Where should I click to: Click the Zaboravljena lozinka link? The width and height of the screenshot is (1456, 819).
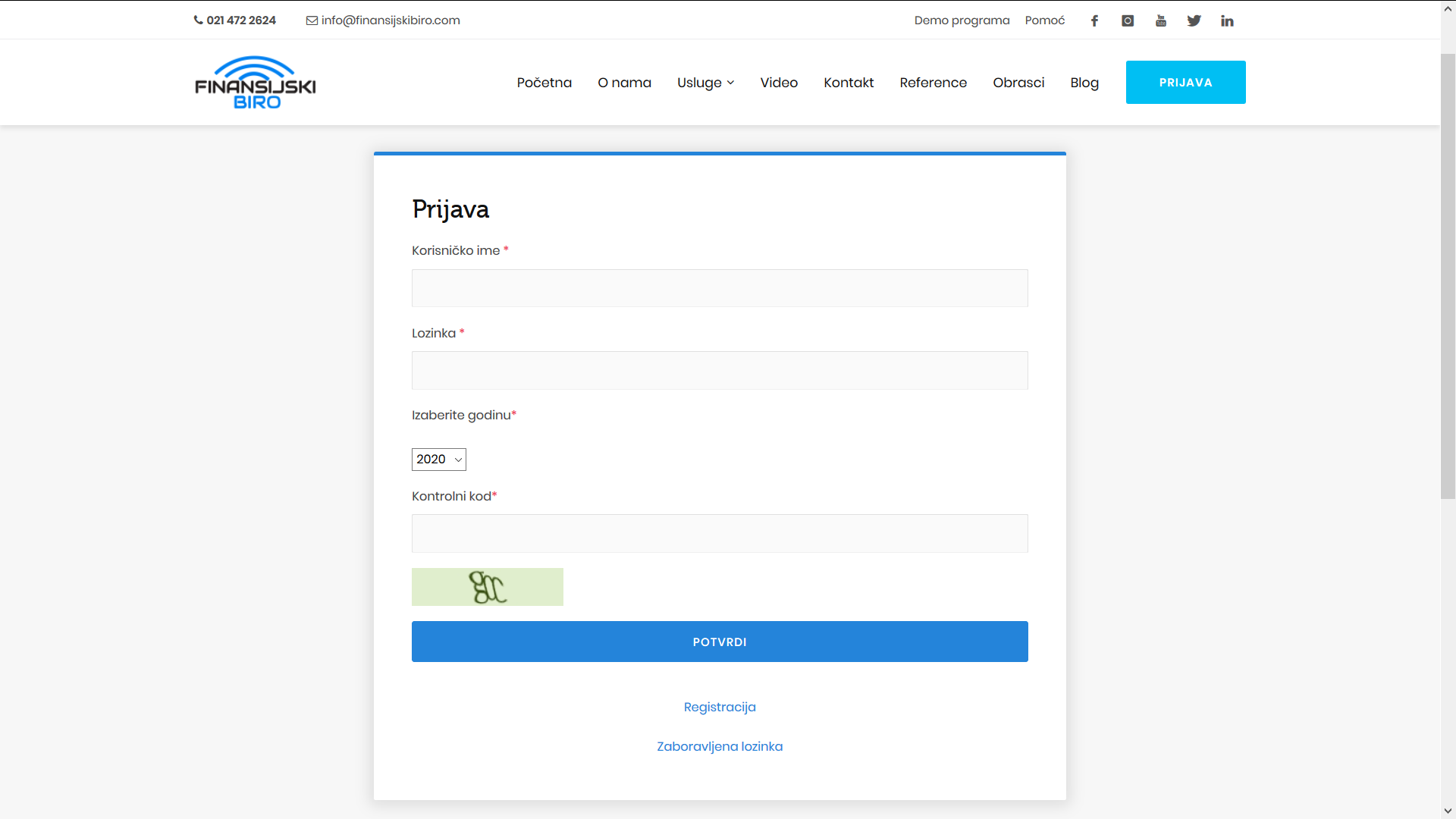pos(720,746)
